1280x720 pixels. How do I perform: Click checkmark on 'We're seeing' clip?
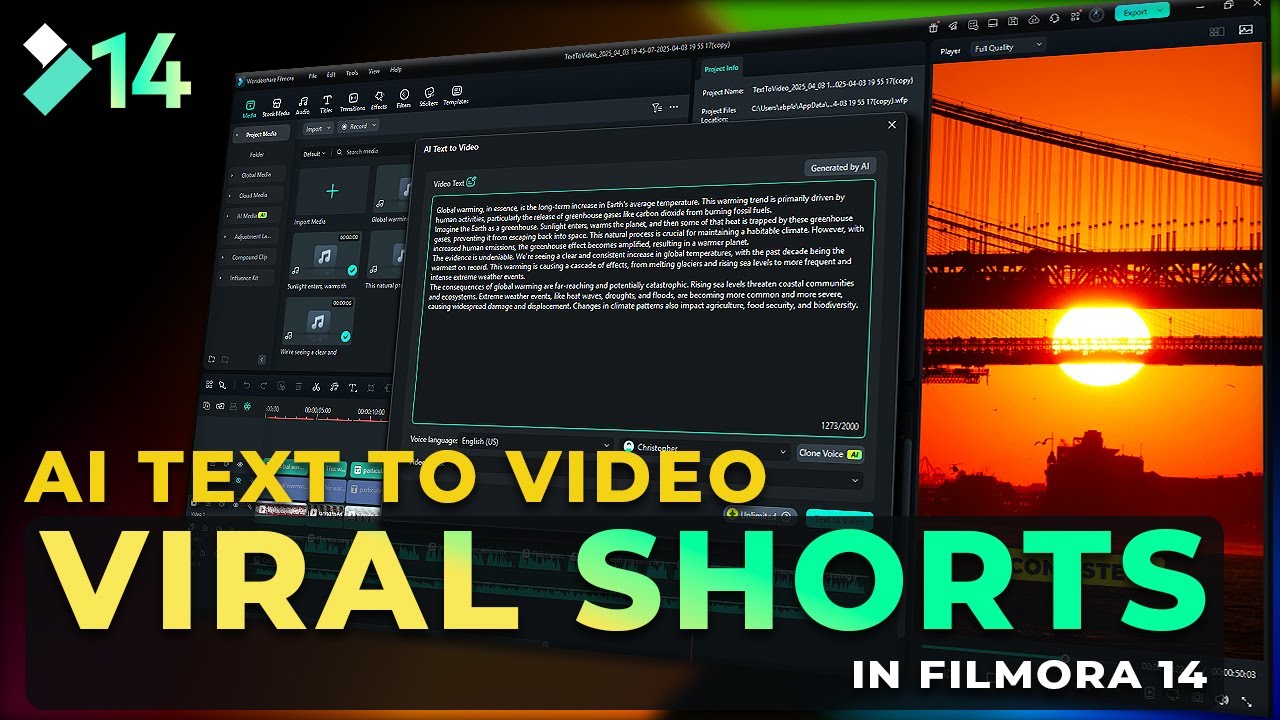345,336
